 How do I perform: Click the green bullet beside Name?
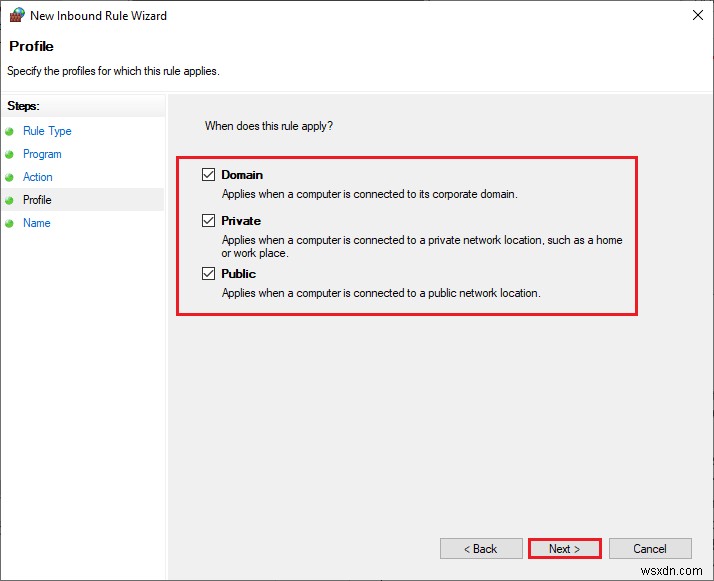pyautogui.click(x=10, y=223)
